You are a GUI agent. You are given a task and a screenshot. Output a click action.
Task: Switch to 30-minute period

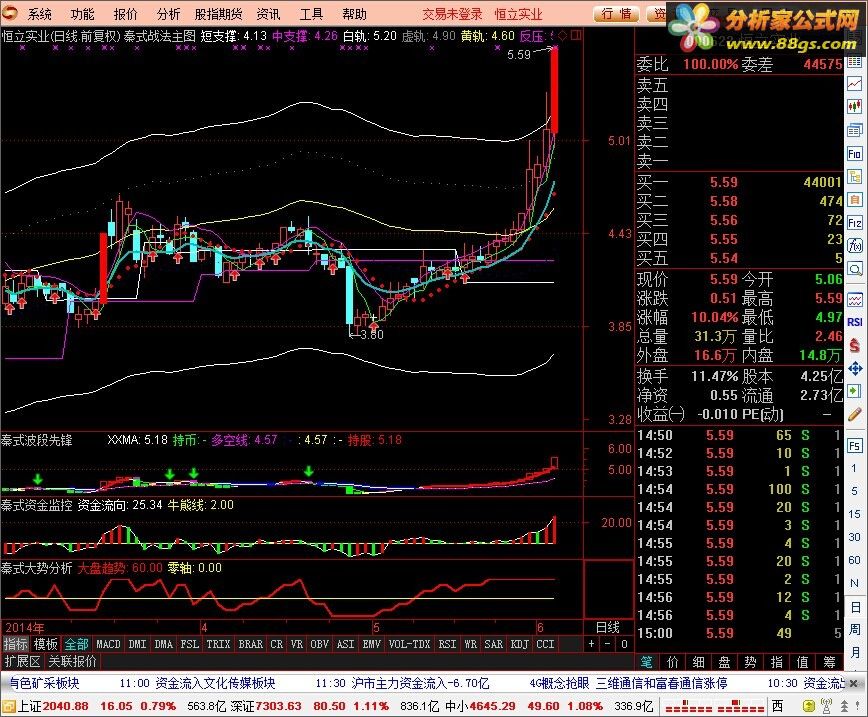pyautogui.click(x=854, y=538)
